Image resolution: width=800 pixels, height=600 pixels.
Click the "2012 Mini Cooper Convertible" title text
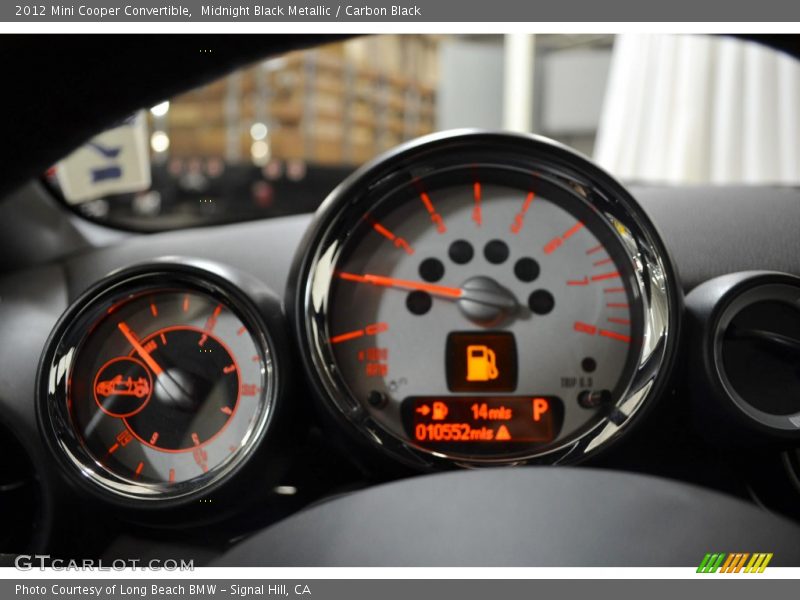[x=103, y=10]
